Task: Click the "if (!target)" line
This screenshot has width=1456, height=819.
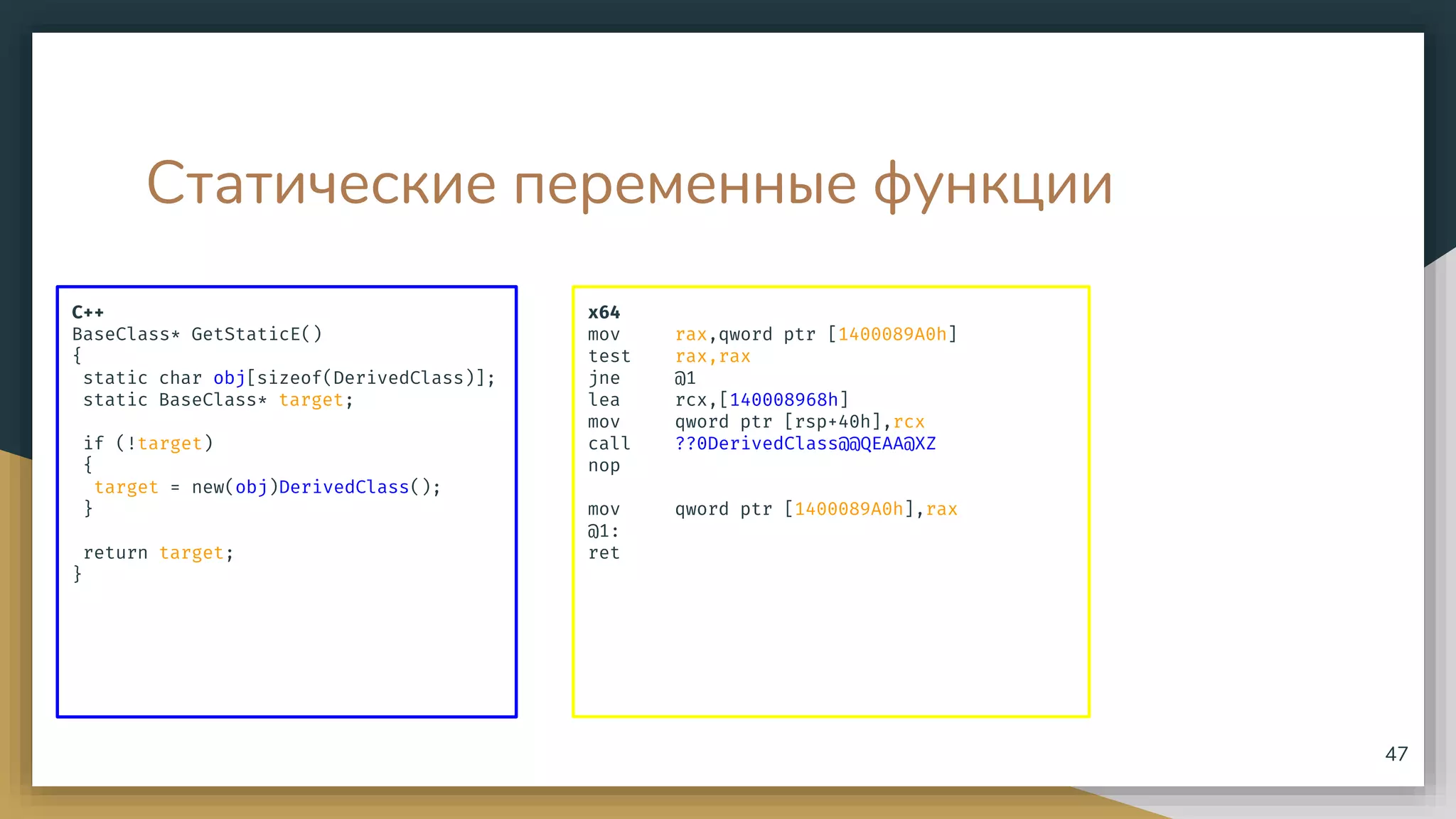Action: [148, 443]
